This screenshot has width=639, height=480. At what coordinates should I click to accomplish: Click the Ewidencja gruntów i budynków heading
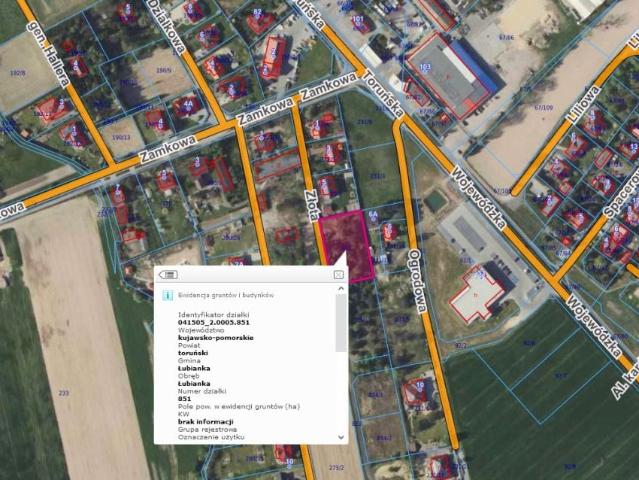[x=226, y=296]
